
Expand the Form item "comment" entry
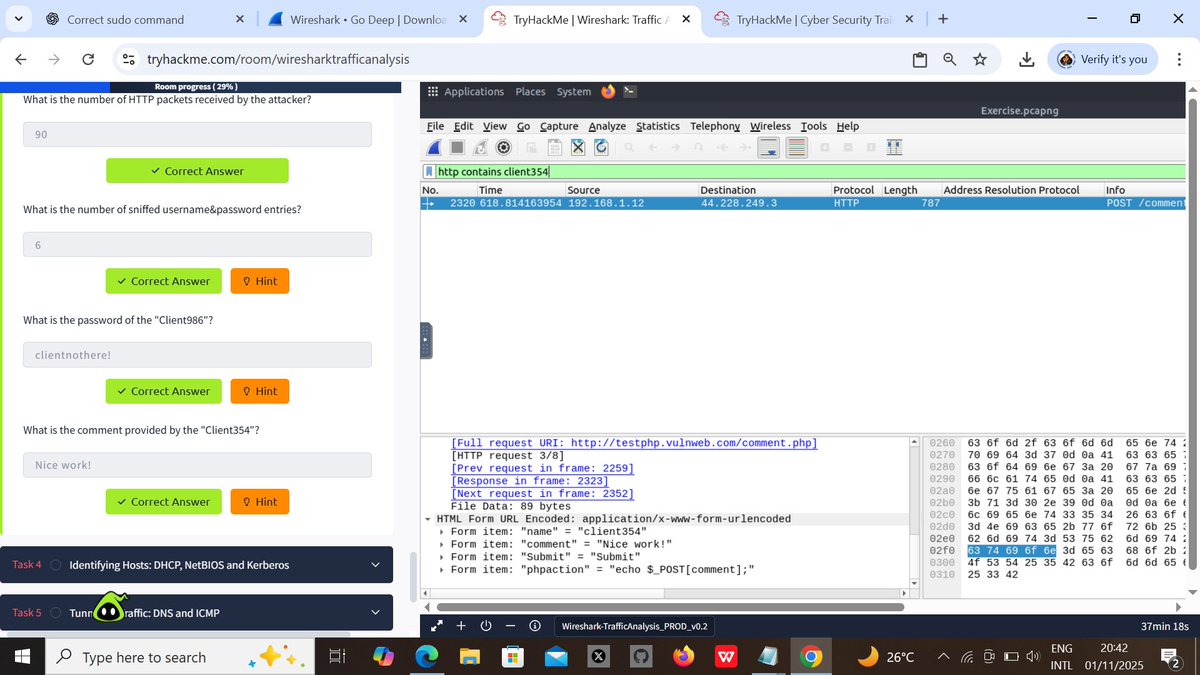point(440,543)
